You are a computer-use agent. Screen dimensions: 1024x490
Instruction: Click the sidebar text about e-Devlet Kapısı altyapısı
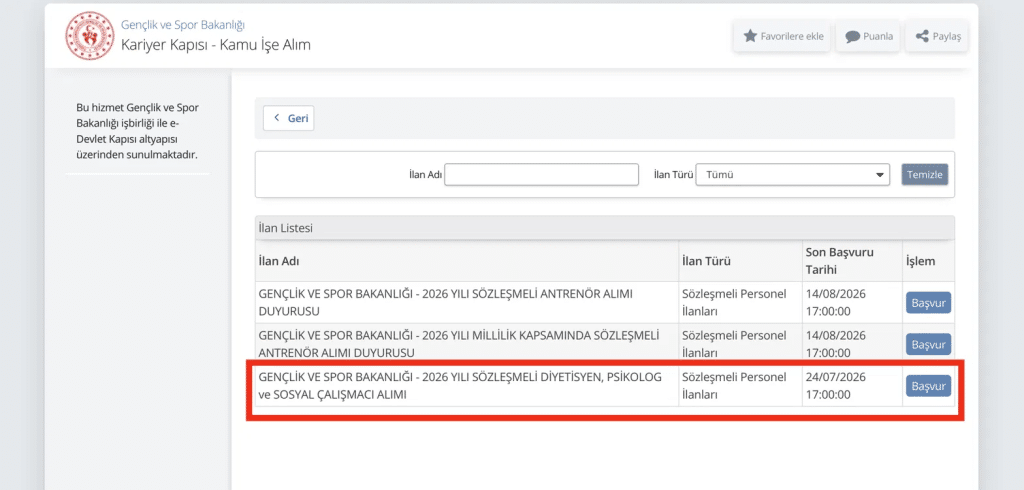pyautogui.click(x=138, y=131)
